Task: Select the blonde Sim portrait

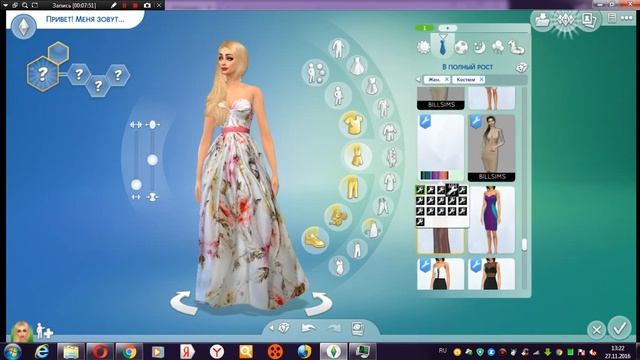Action: tap(21, 331)
